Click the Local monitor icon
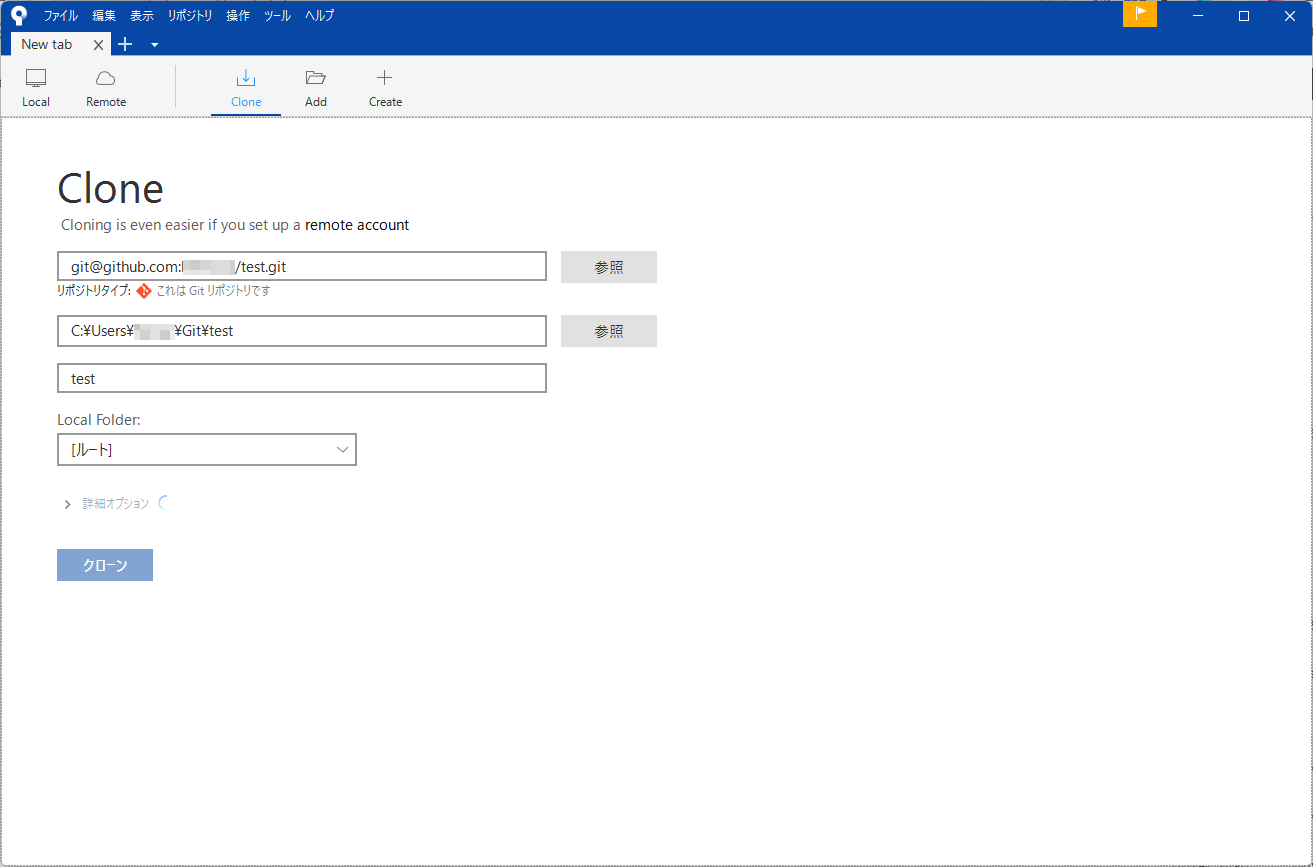The width and height of the screenshot is (1313, 867). click(x=36, y=79)
